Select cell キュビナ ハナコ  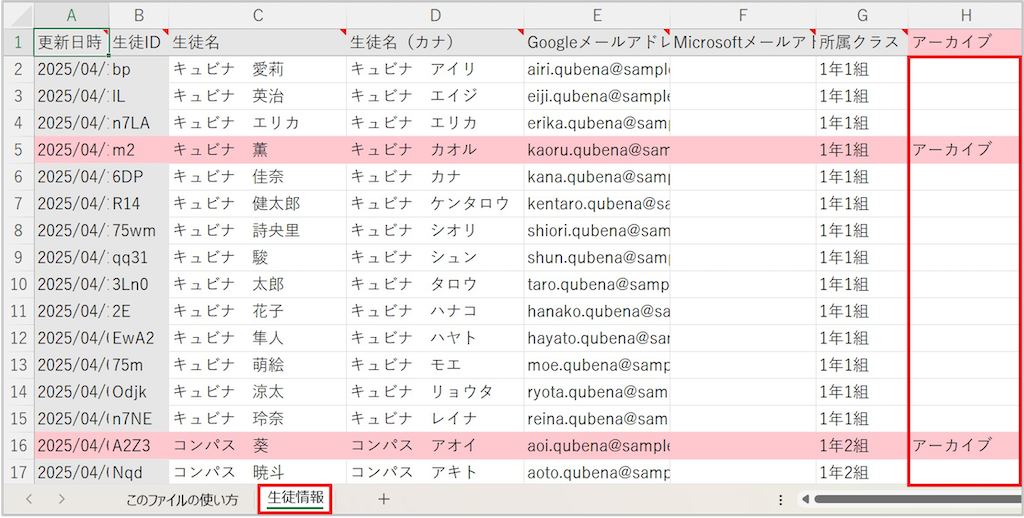click(435, 311)
